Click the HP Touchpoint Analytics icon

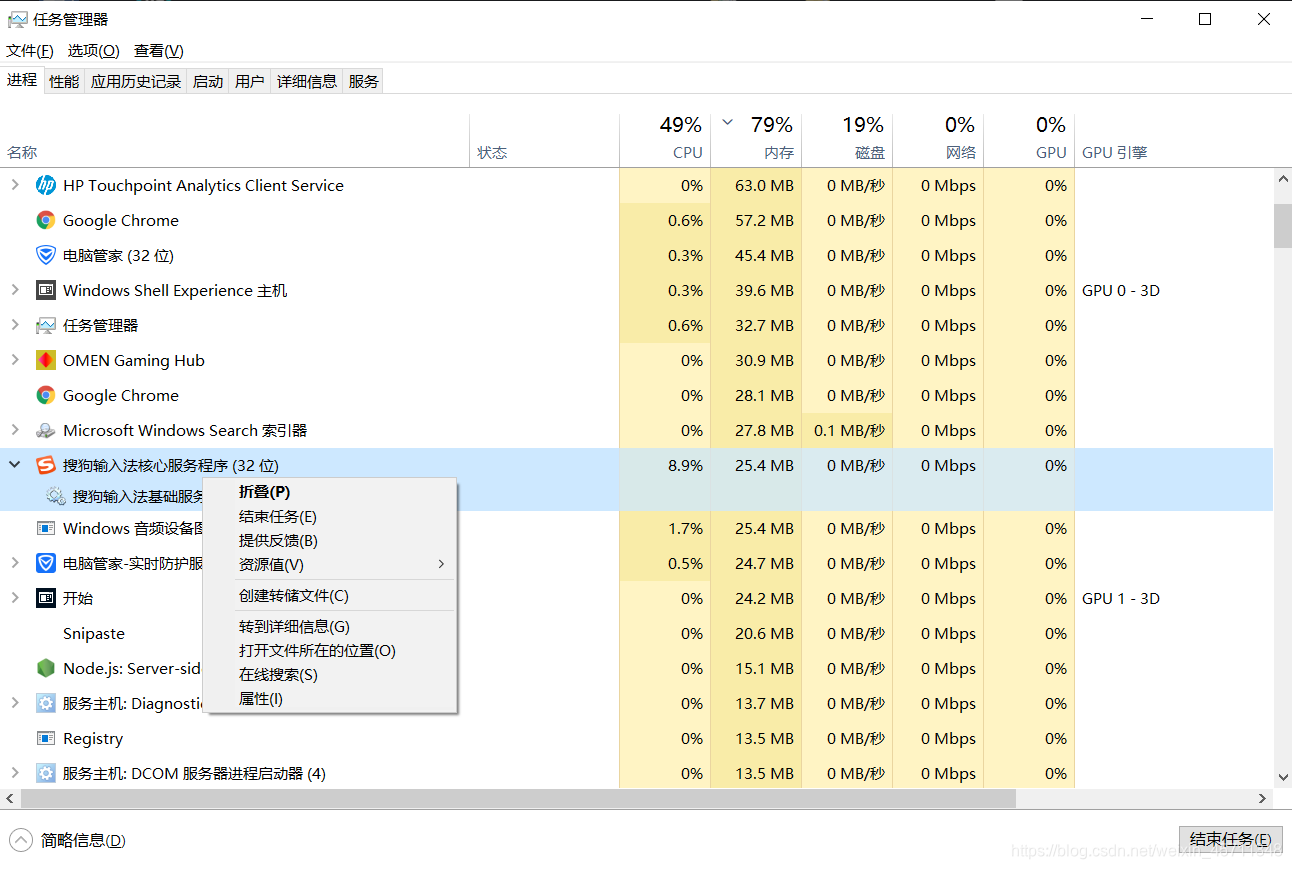(x=45, y=185)
